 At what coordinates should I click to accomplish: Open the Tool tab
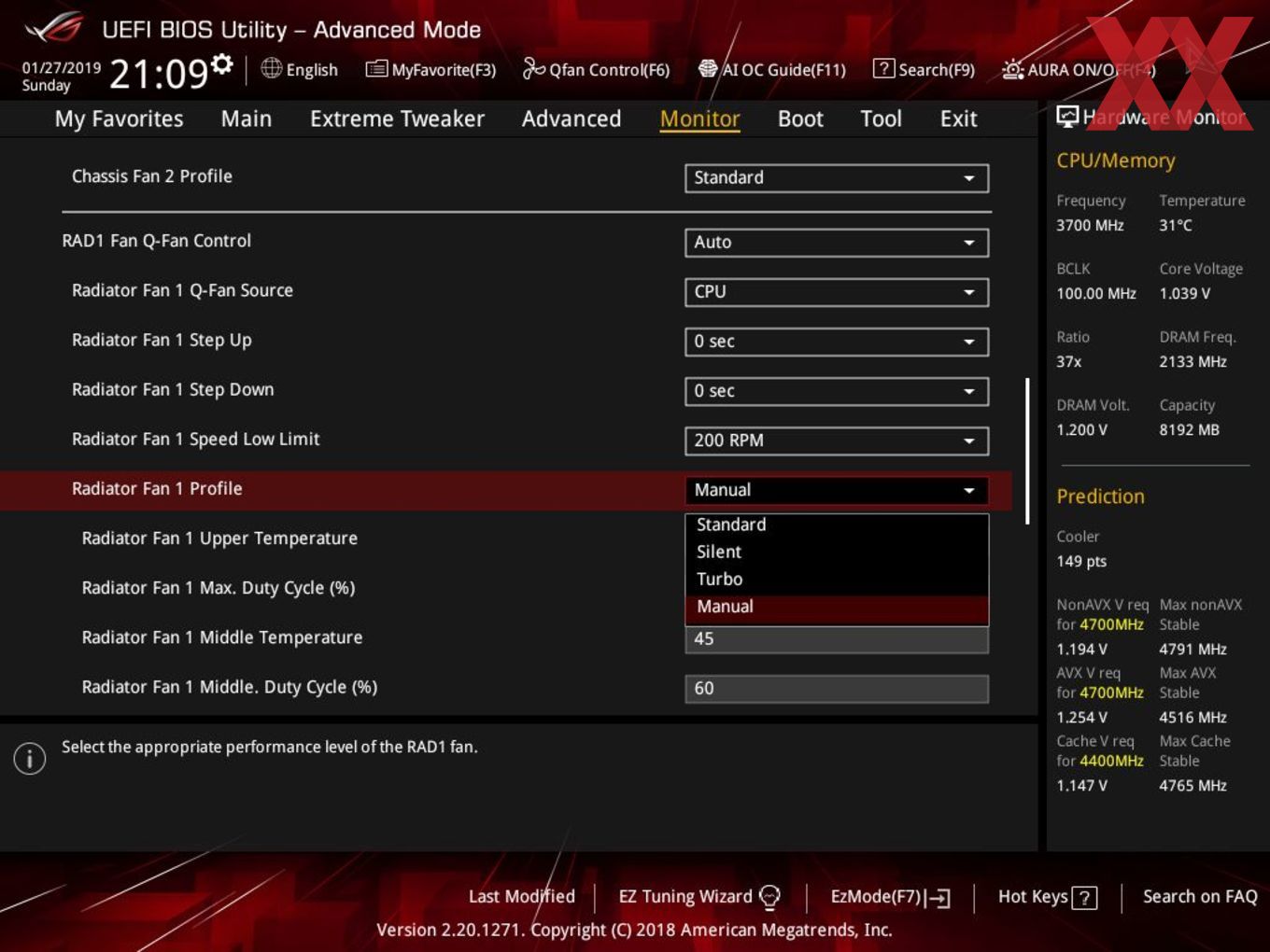click(x=881, y=119)
